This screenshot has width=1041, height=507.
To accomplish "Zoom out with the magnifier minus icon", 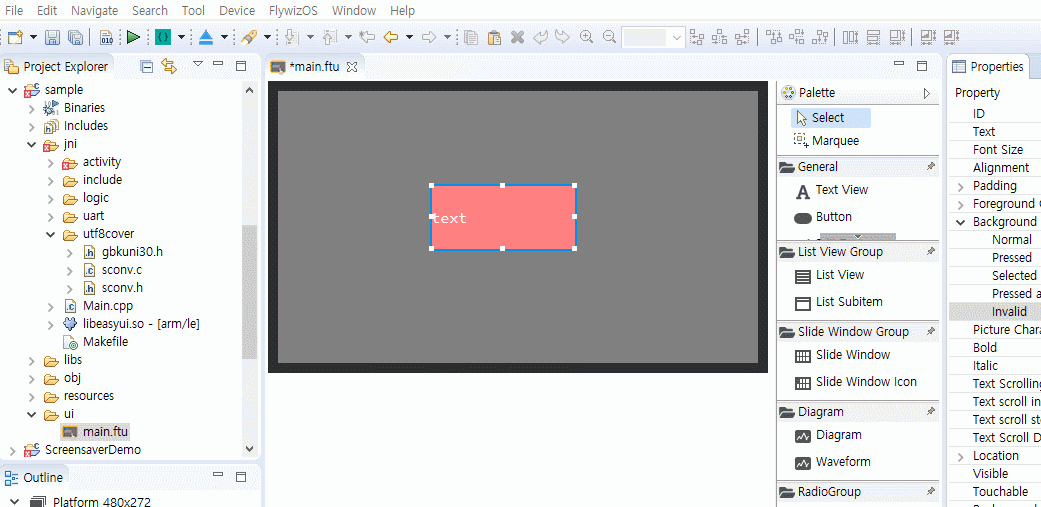I will pos(609,37).
